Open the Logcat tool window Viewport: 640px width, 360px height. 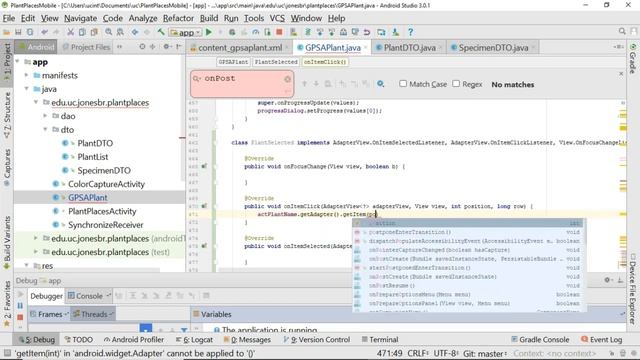194,339
